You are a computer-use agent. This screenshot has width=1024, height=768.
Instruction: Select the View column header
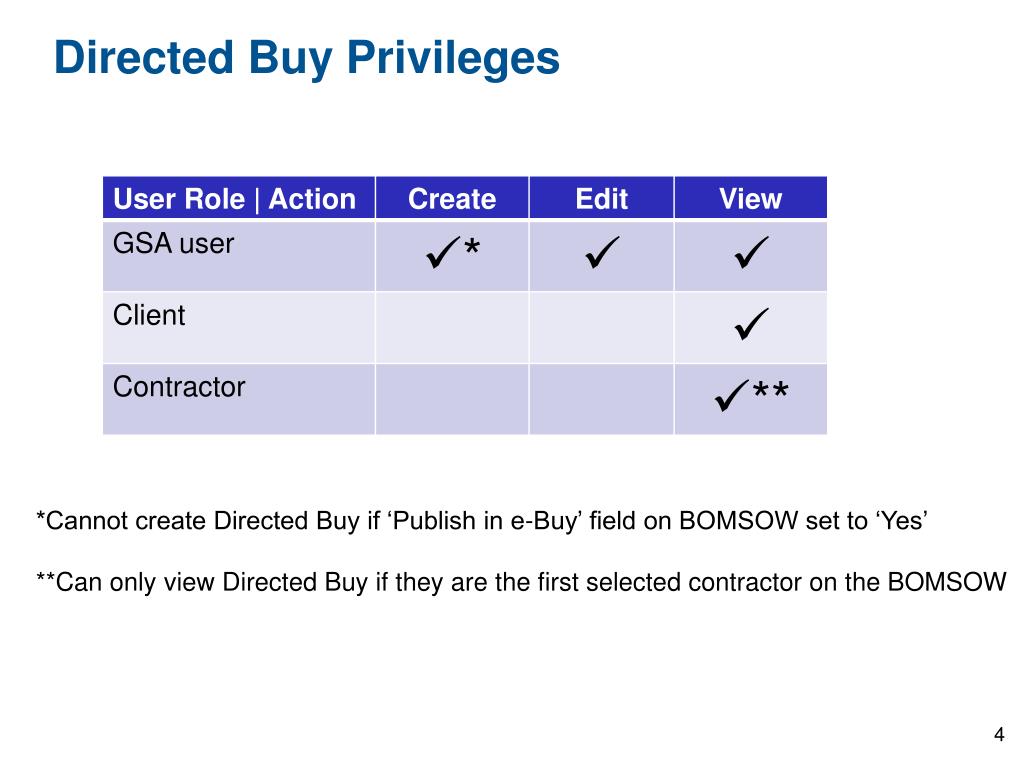pos(750,198)
